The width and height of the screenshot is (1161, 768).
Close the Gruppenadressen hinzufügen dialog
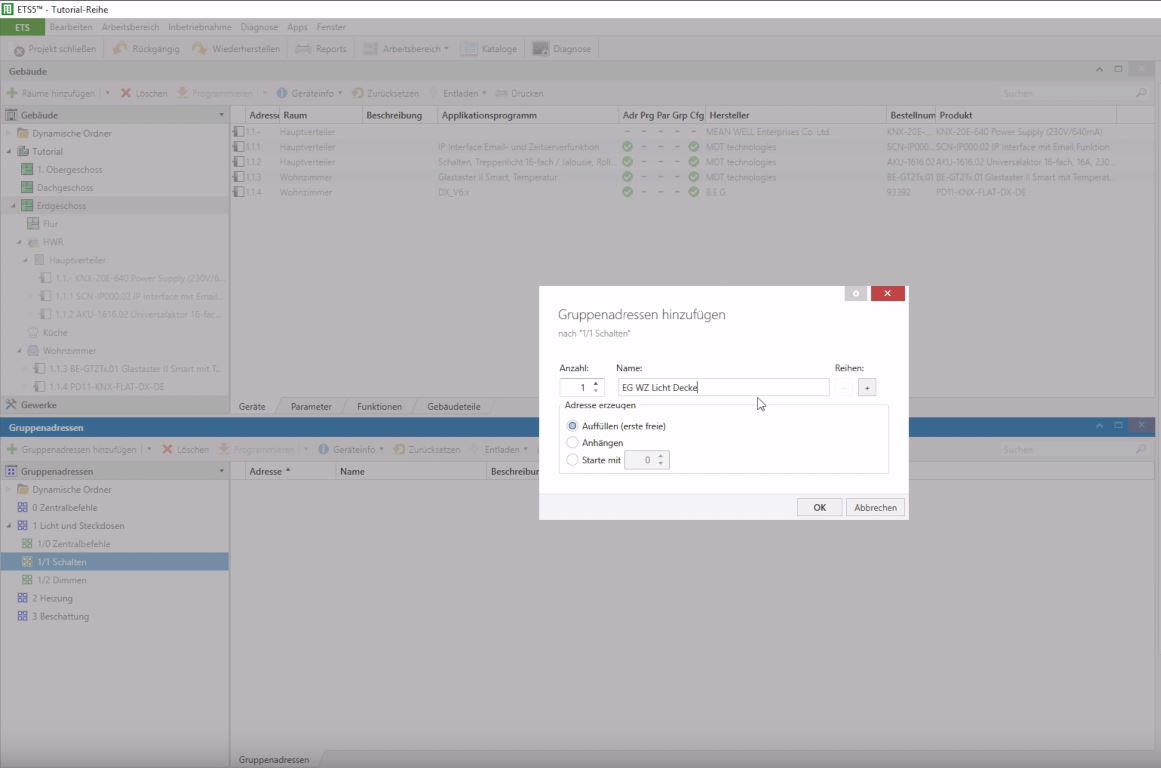pyautogui.click(x=887, y=293)
